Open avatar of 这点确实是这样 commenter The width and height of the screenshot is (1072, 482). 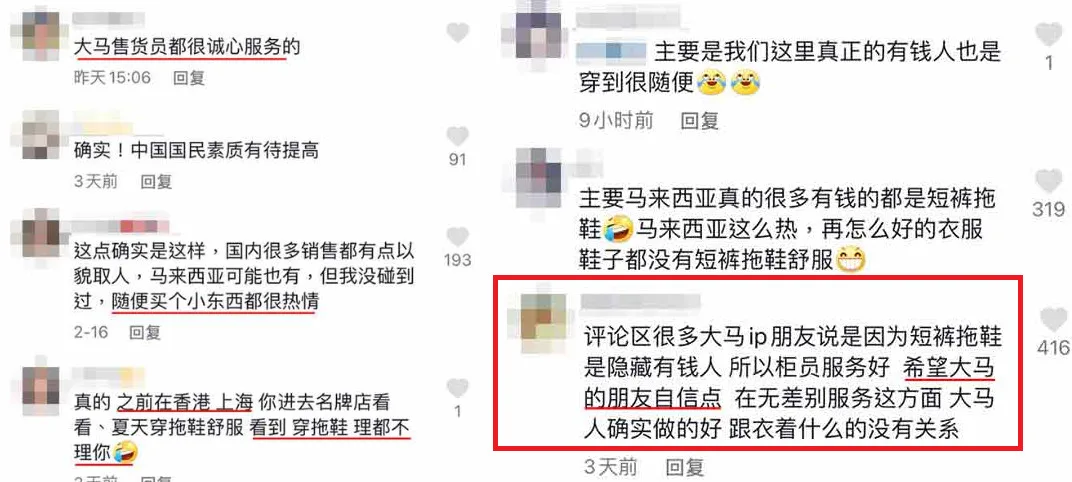41,234
